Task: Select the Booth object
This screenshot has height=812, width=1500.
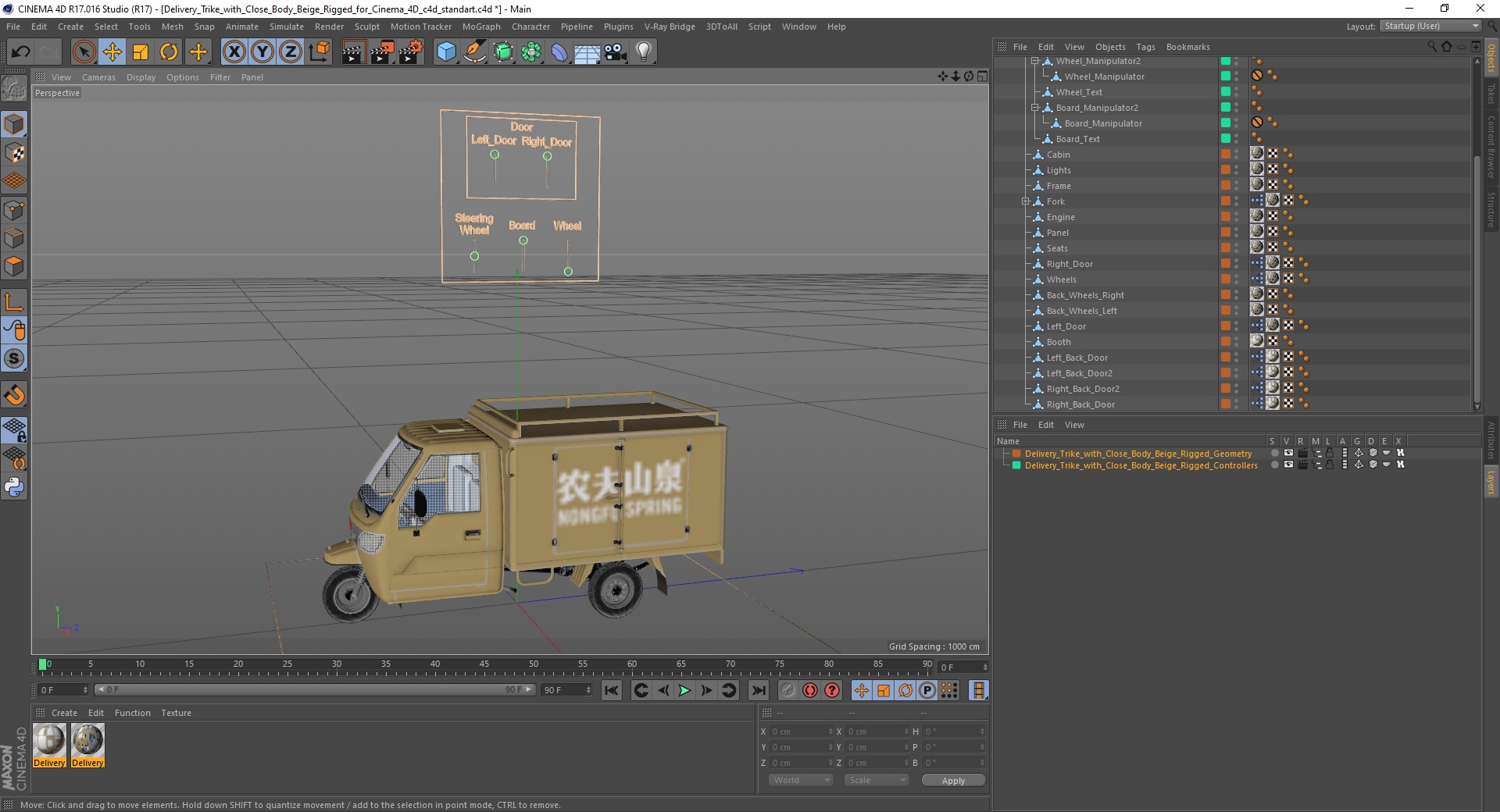Action: click(x=1059, y=342)
